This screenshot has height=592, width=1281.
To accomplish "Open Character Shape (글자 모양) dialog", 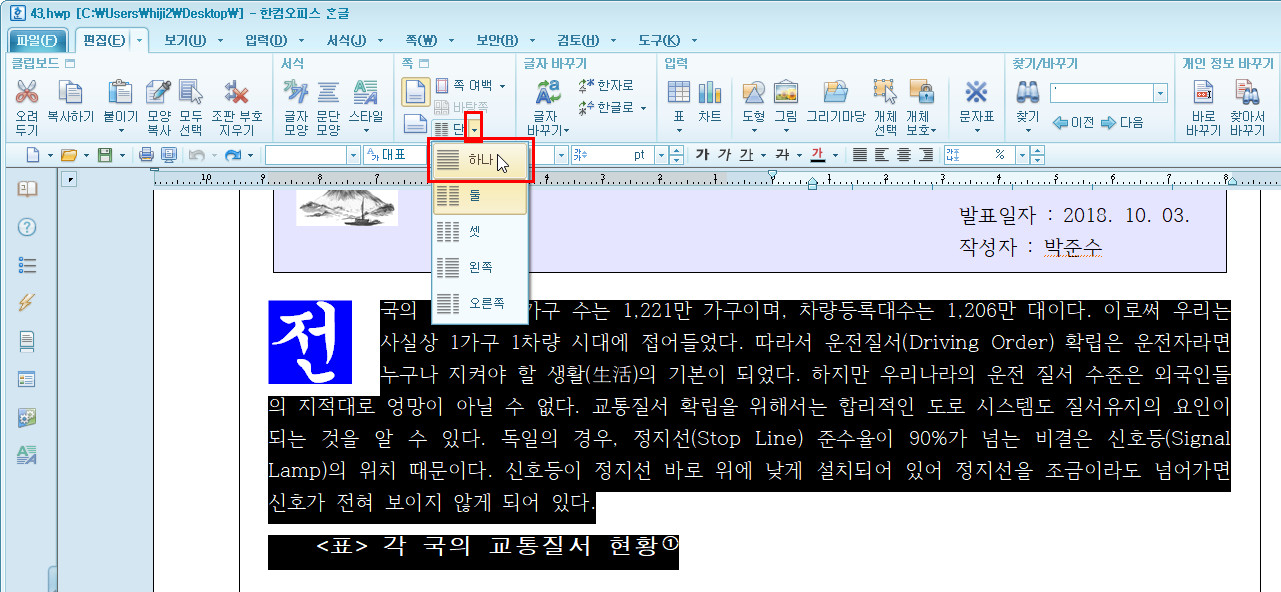I will click(x=295, y=92).
